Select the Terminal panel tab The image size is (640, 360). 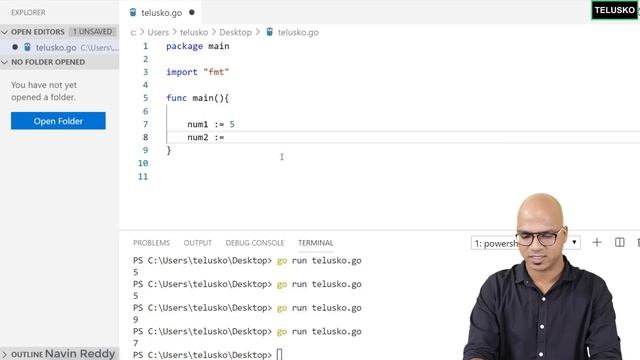coord(316,243)
